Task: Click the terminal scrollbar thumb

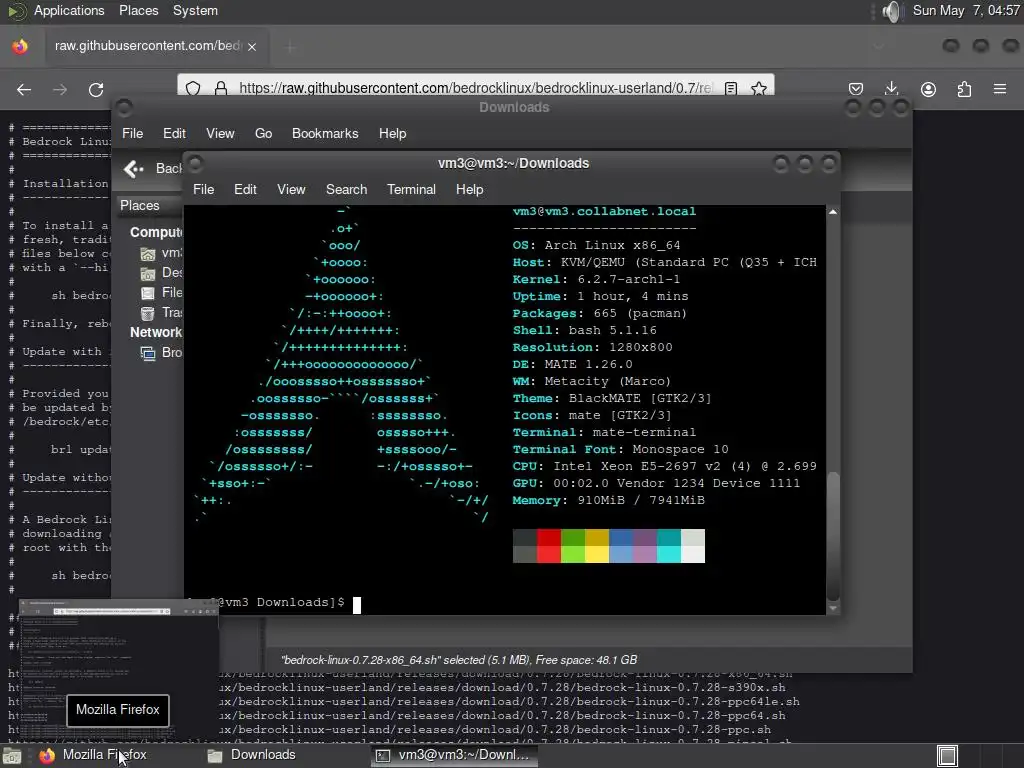Action: coord(833,536)
